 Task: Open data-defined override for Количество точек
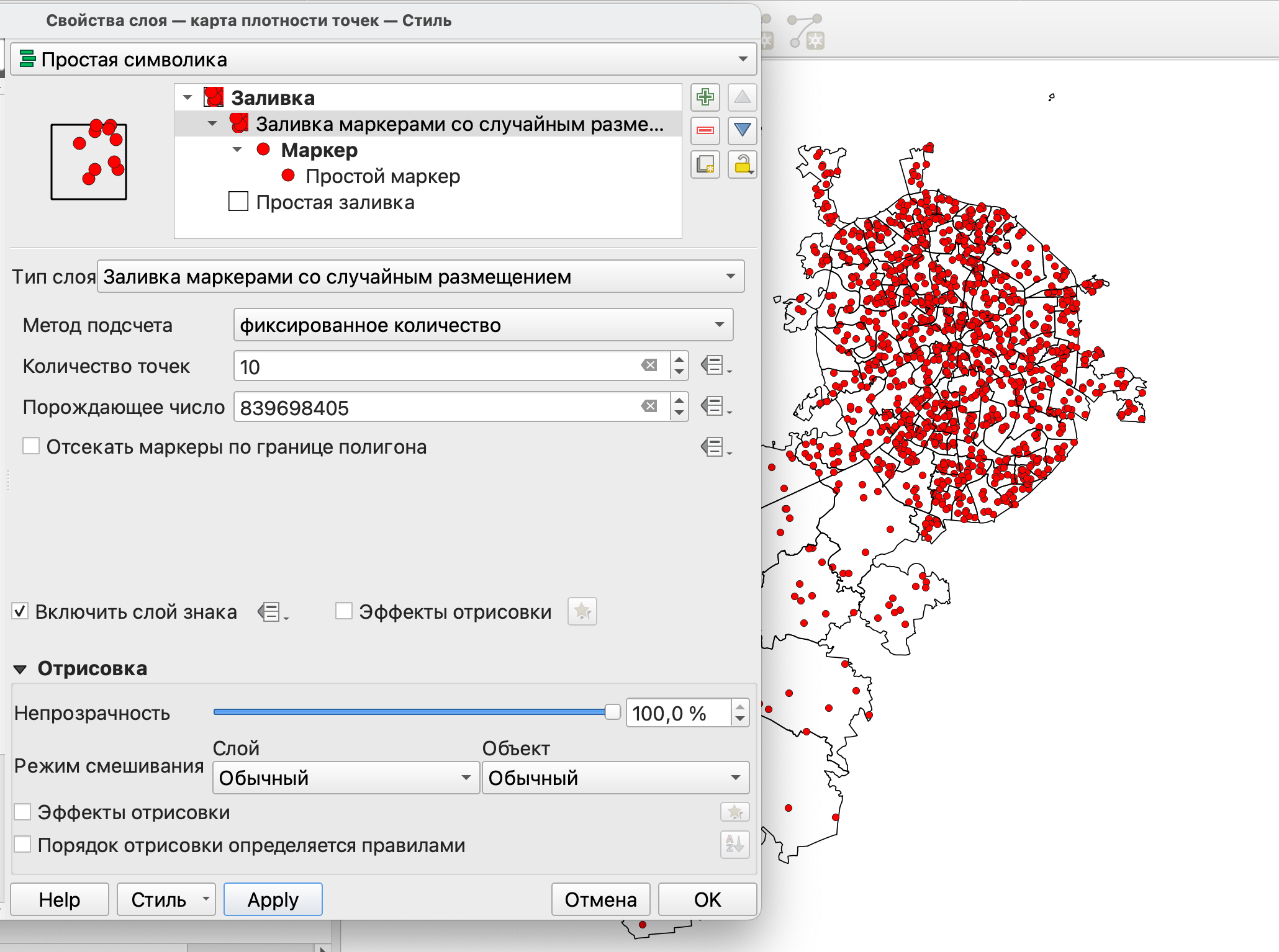click(x=714, y=366)
